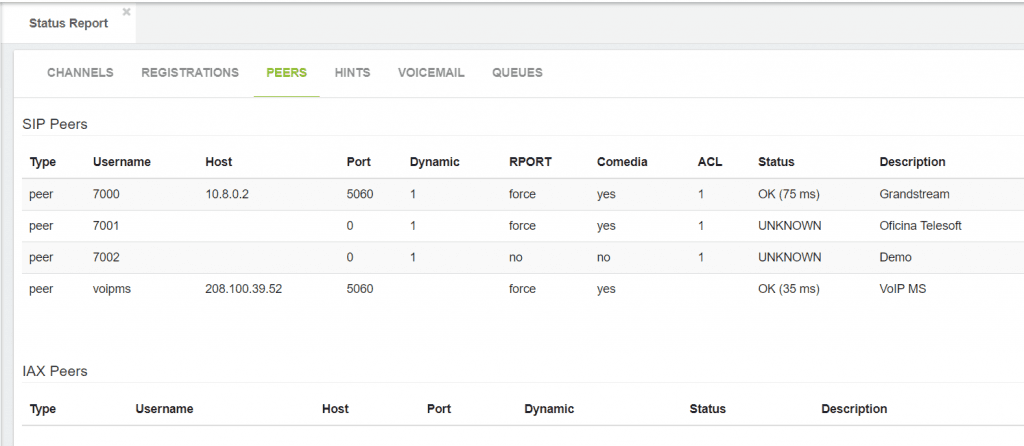Click the 208.100.39.52 host address

[244, 289]
